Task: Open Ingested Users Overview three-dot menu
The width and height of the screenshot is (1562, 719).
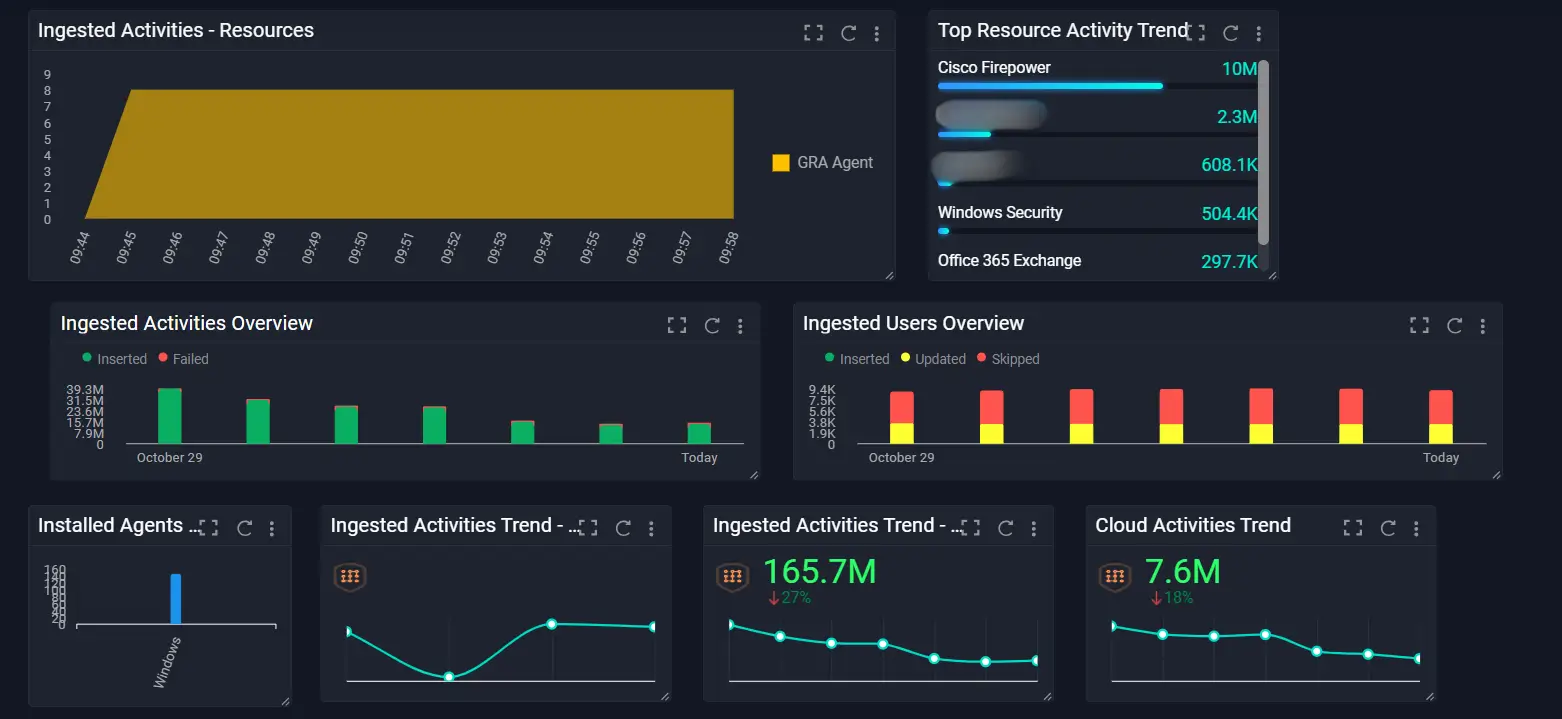Action: tap(1483, 325)
